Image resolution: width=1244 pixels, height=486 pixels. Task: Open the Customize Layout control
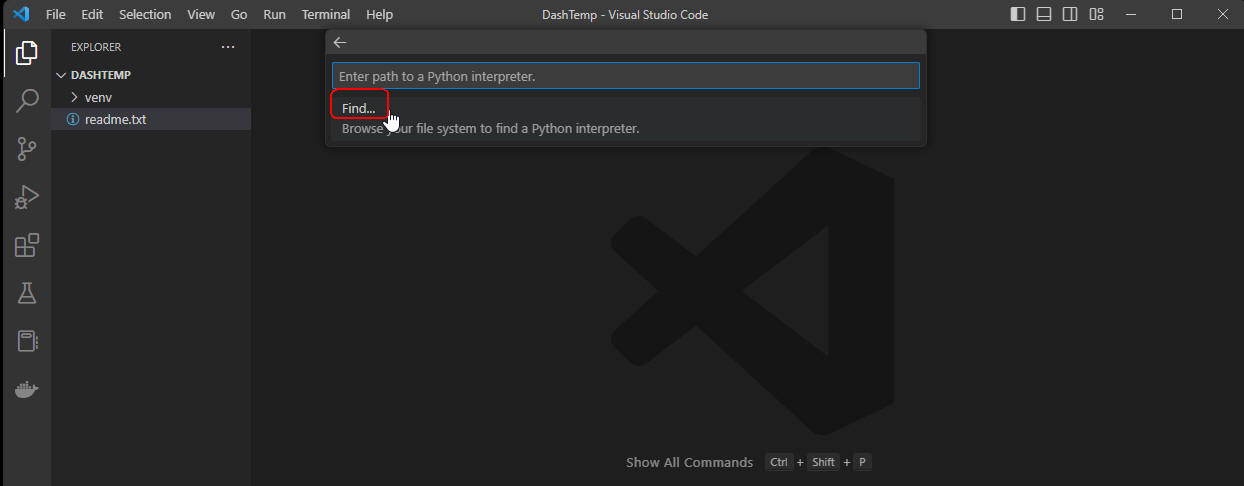click(x=1097, y=14)
